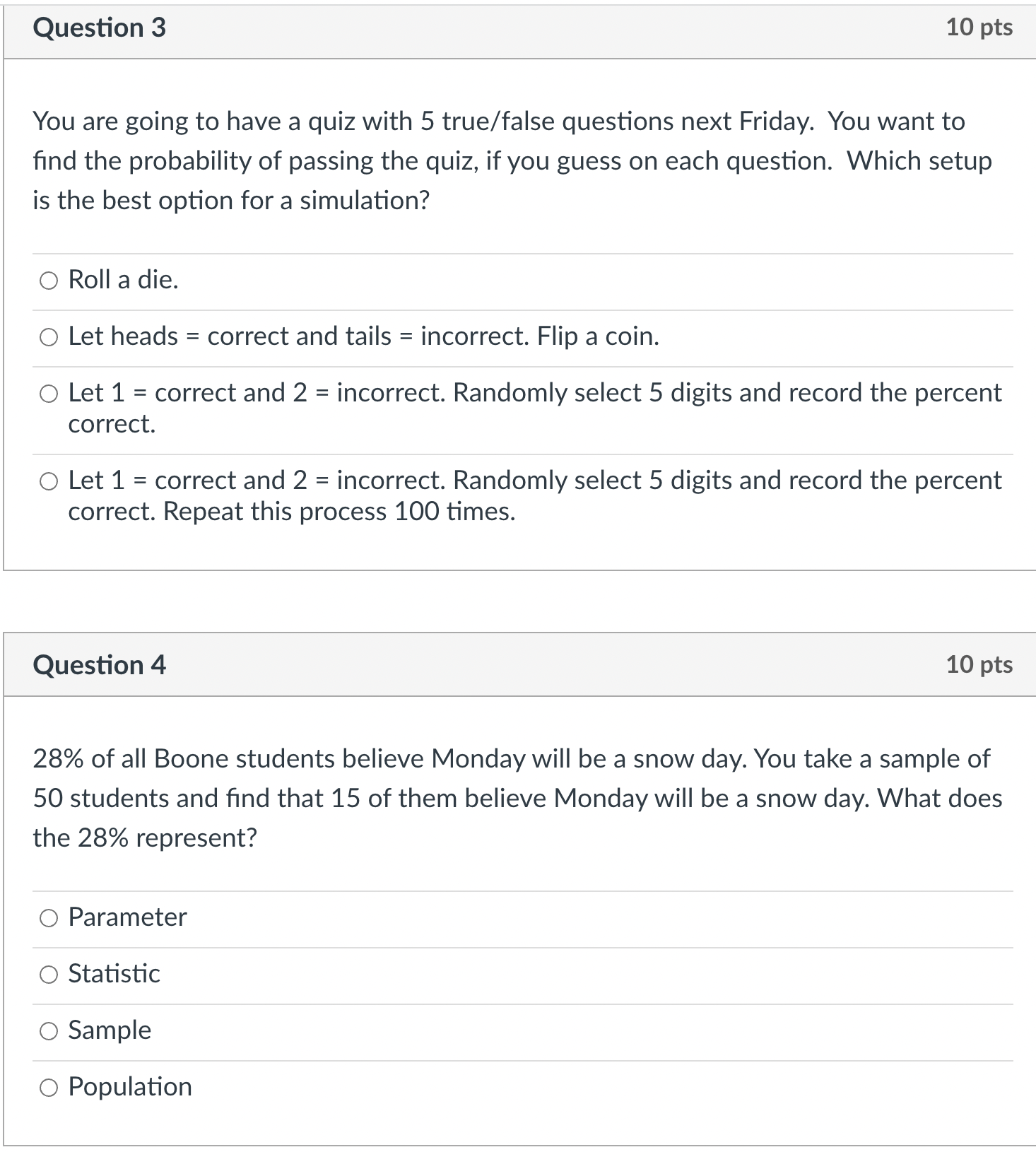Click Question 3's '10 pts' label
1036x1152 pixels.
pyautogui.click(x=979, y=28)
